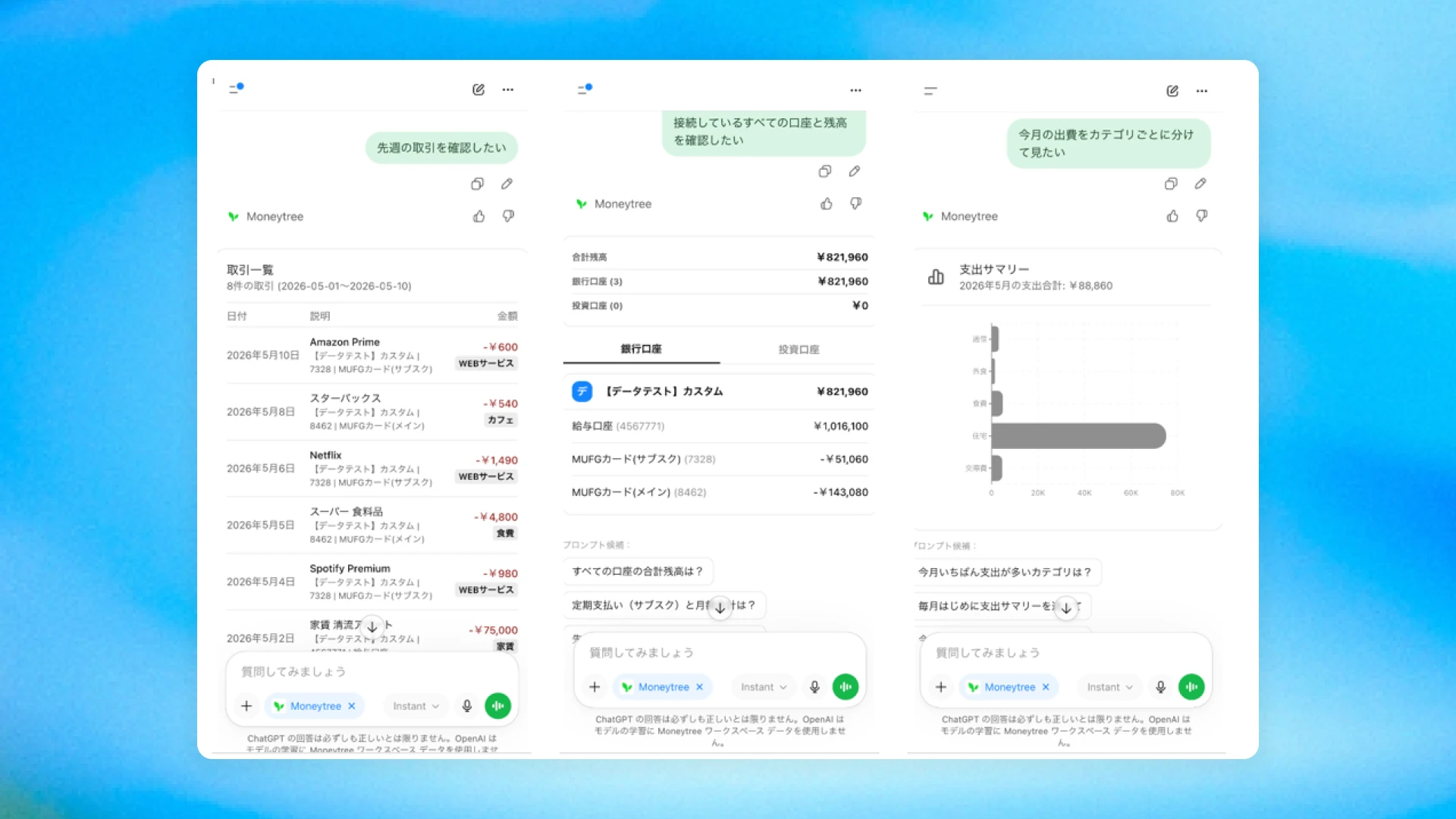Edit the monthly spending category message
This screenshot has width=1456, height=819.
tap(1200, 184)
